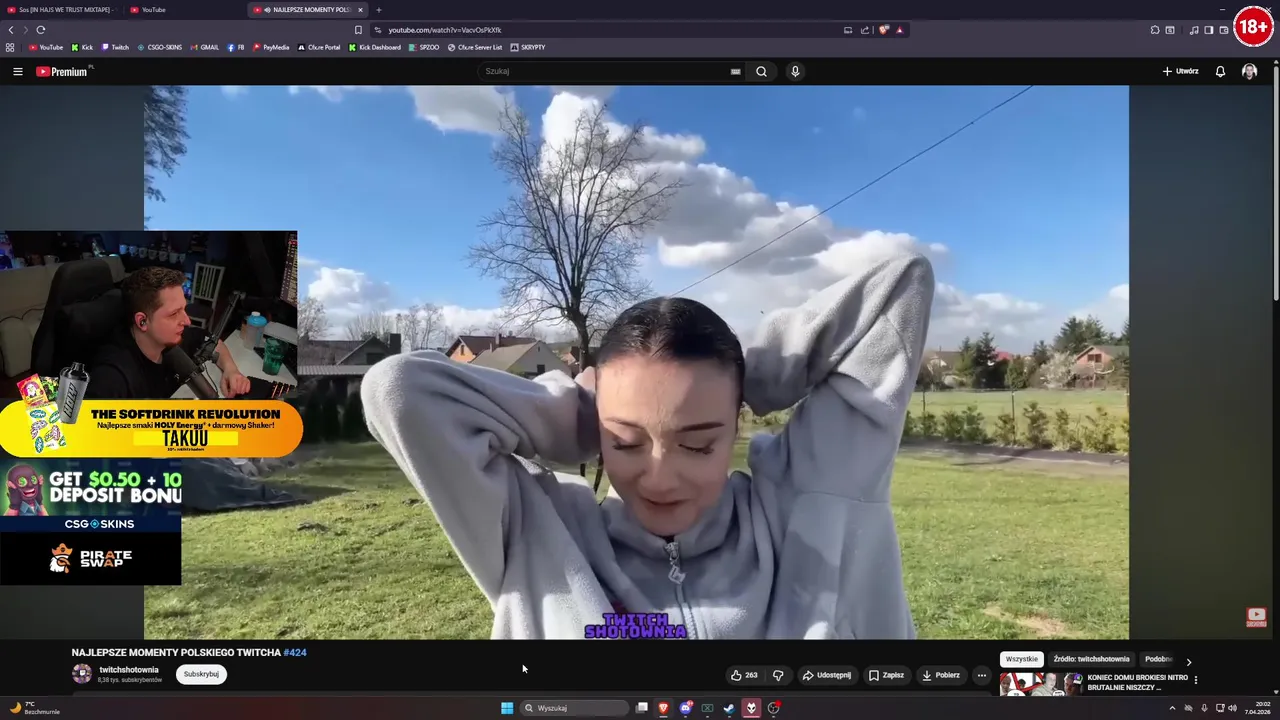Open the Cfx.re Portal bookmark

319,47
